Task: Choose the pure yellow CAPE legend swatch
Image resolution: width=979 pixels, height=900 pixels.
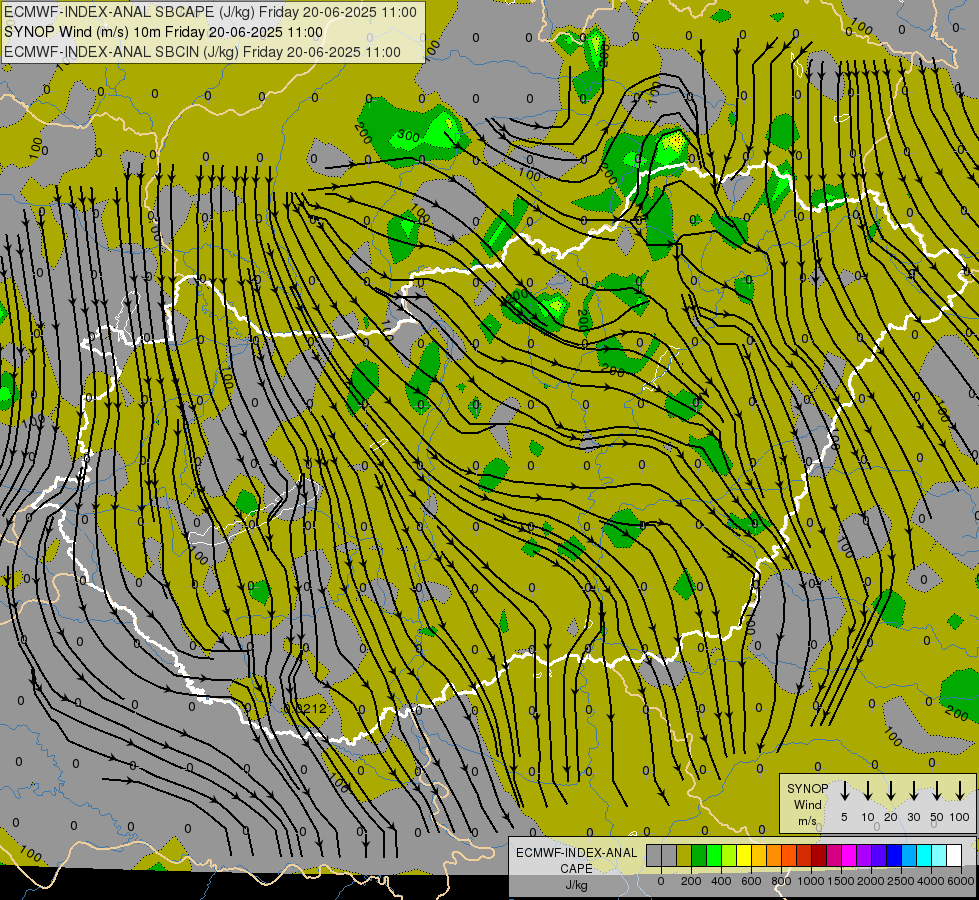Action: pos(744,855)
